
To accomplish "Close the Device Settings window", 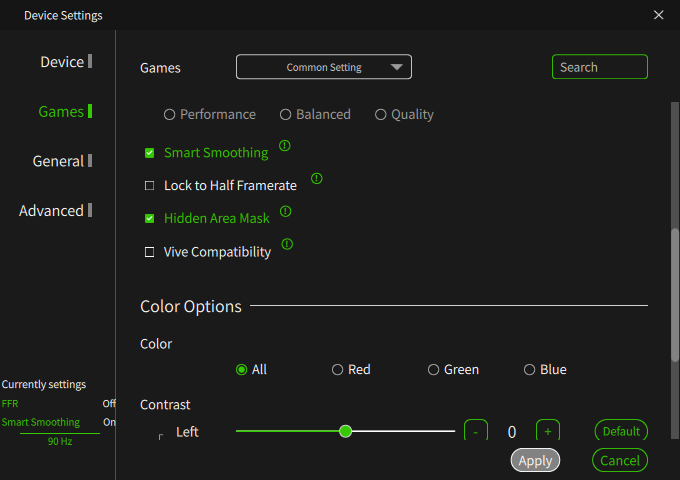I will (658, 15).
